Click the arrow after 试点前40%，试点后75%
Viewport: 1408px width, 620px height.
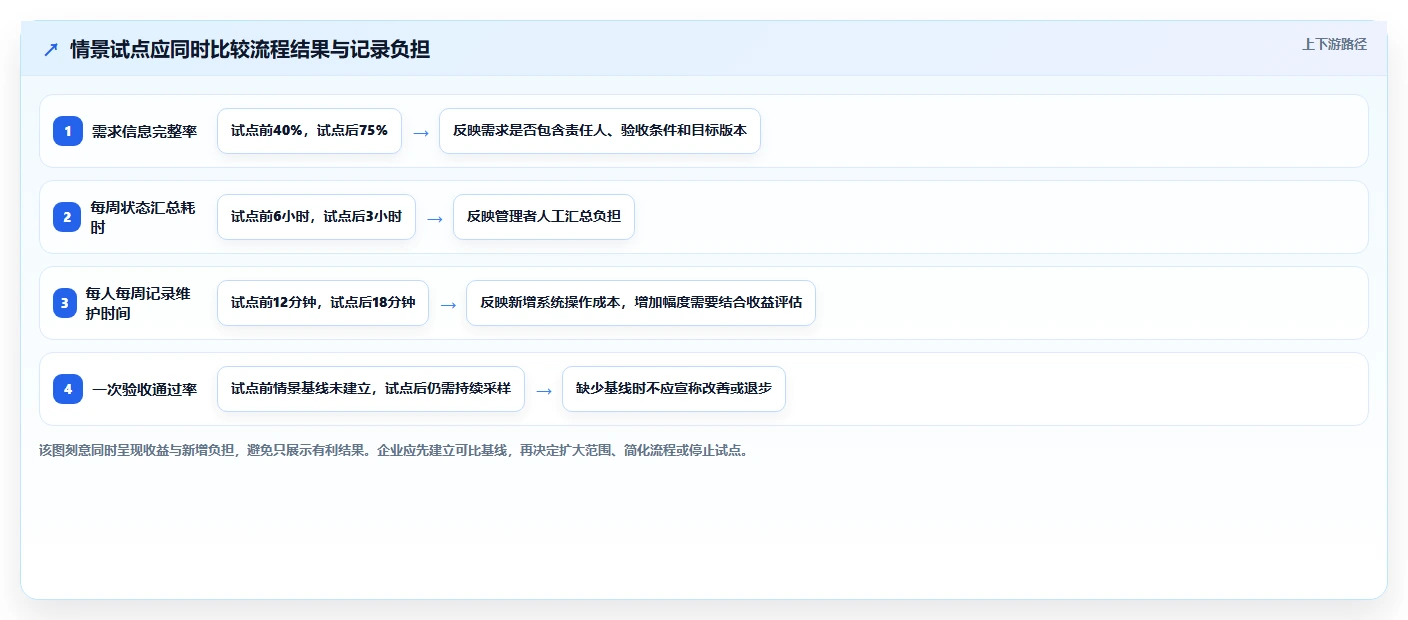[x=421, y=132]
